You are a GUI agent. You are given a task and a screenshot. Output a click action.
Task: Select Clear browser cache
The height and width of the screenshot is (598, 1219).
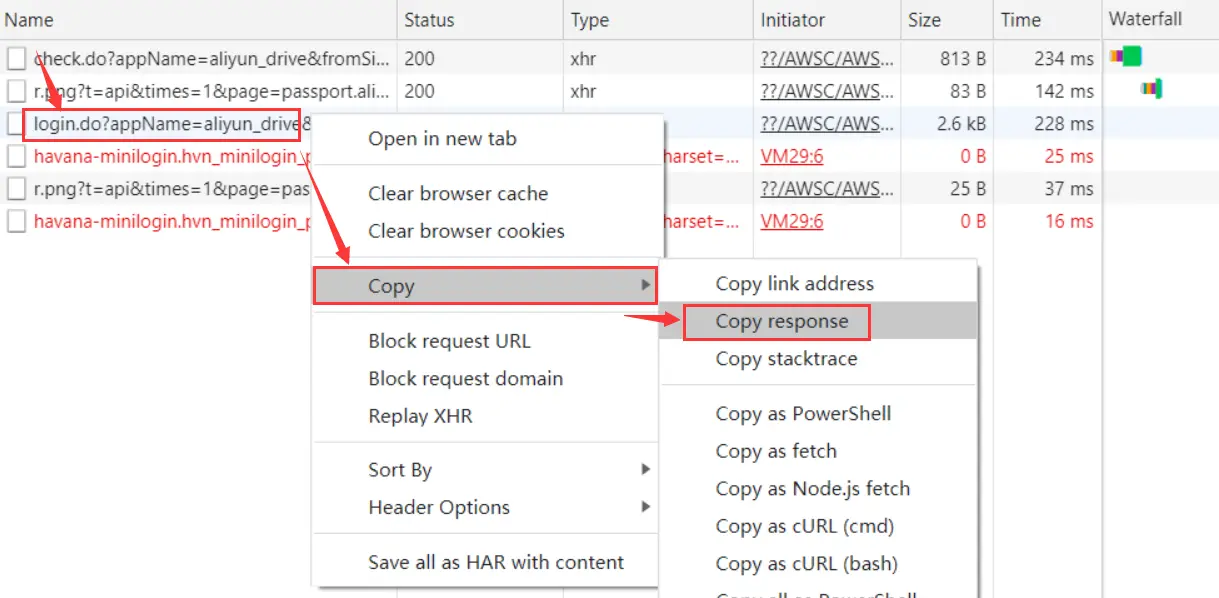tap(458, 194)
